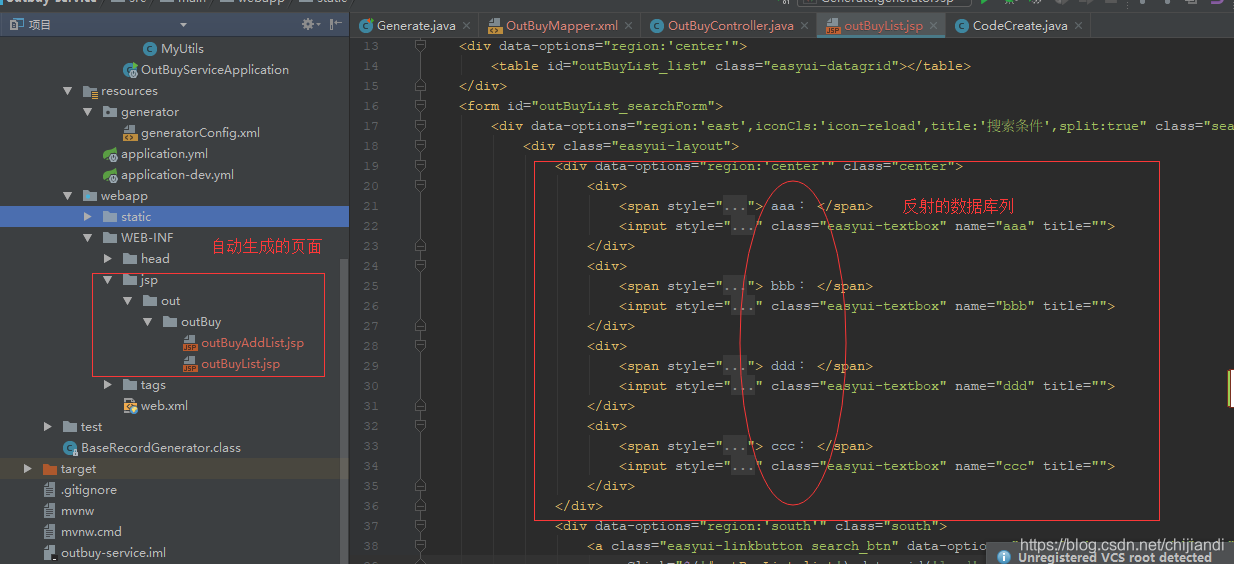Collapse the outBuy folder

click(149, 322)
